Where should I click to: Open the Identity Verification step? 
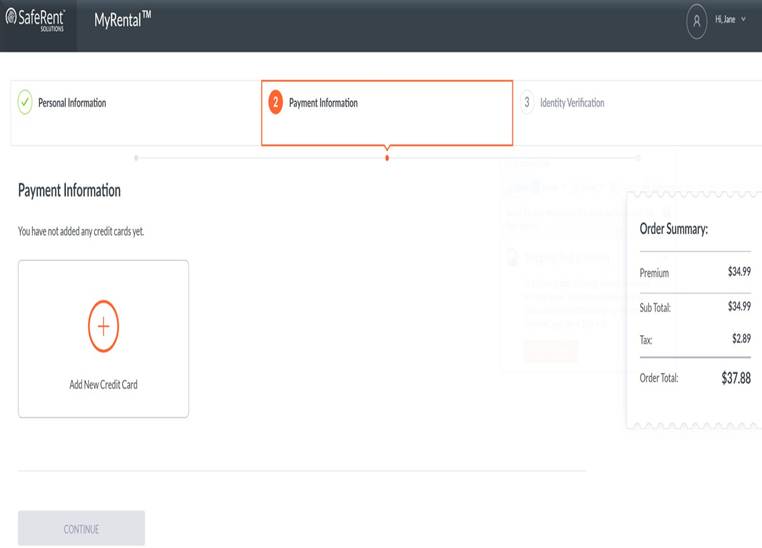(638, 113)
